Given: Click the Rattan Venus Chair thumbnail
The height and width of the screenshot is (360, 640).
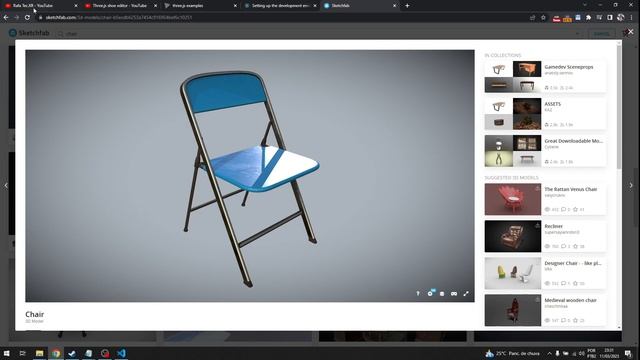Looking at the screenshot, I should (513, 199).
